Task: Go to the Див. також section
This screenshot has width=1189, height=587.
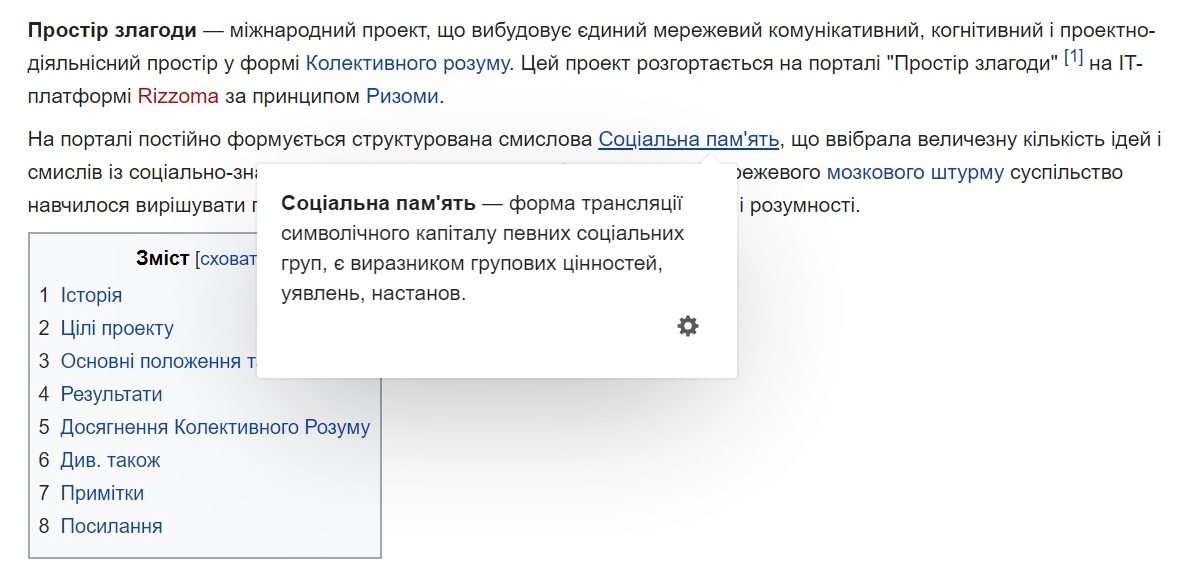Action: tap(110, 460)
